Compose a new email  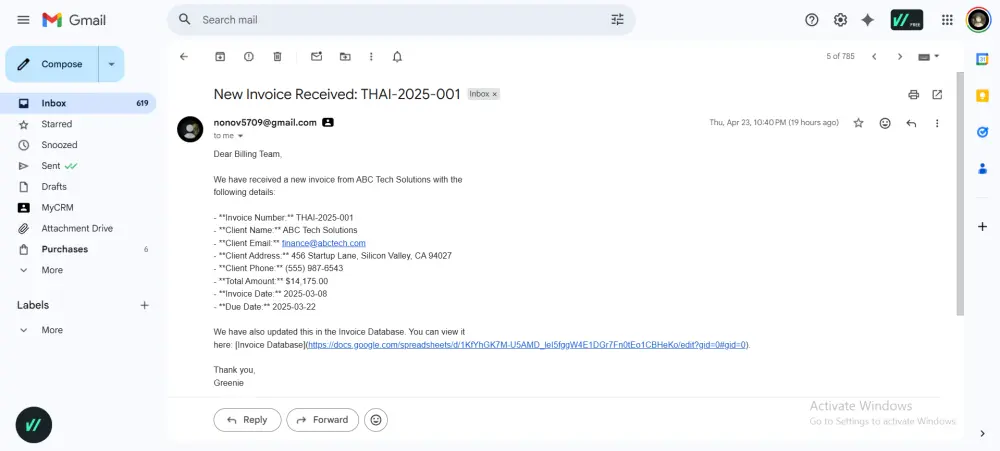click(x=53, y=64)
